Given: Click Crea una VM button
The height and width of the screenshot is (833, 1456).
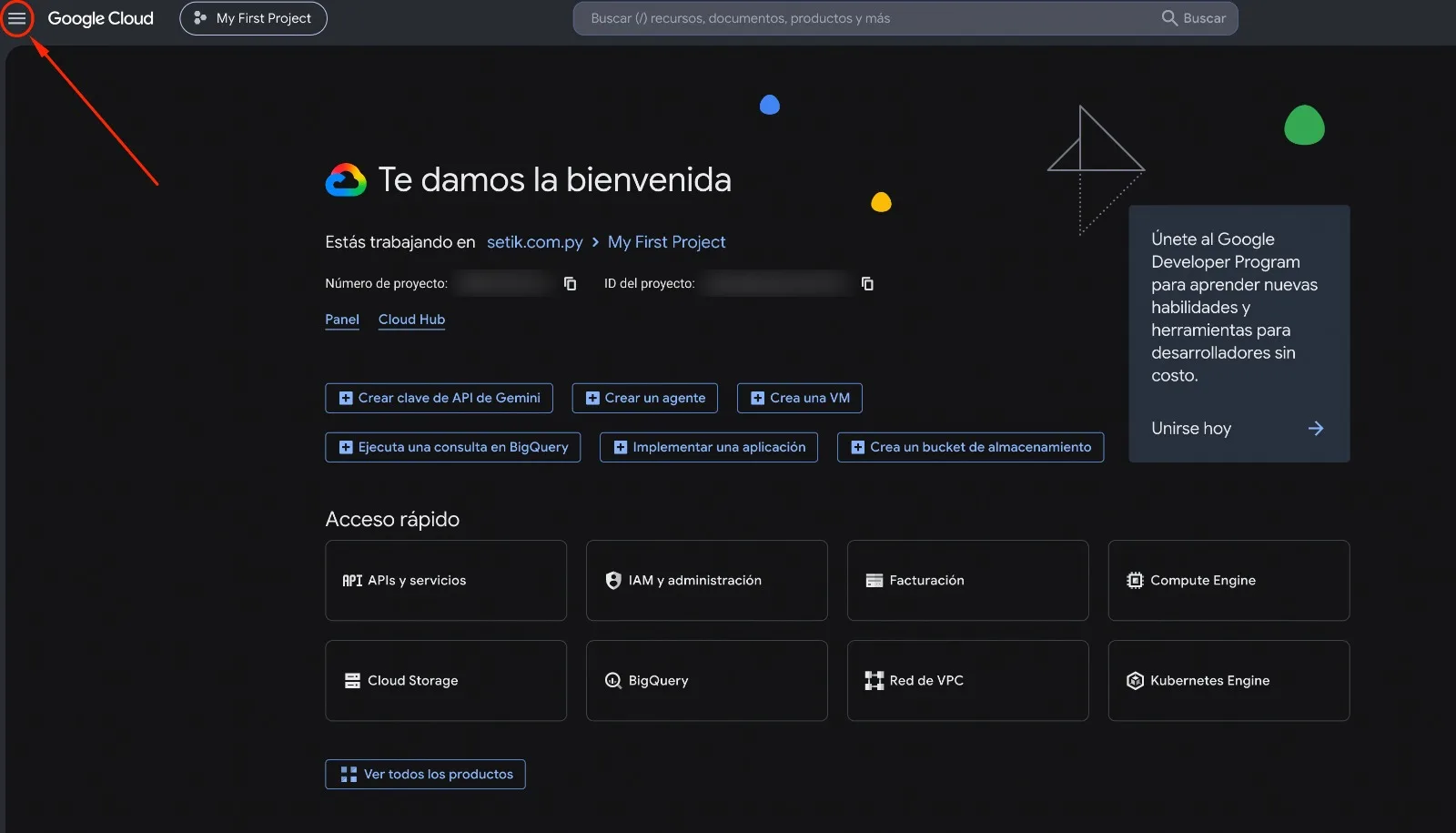Looking at the screenshot, I should 799,398.
